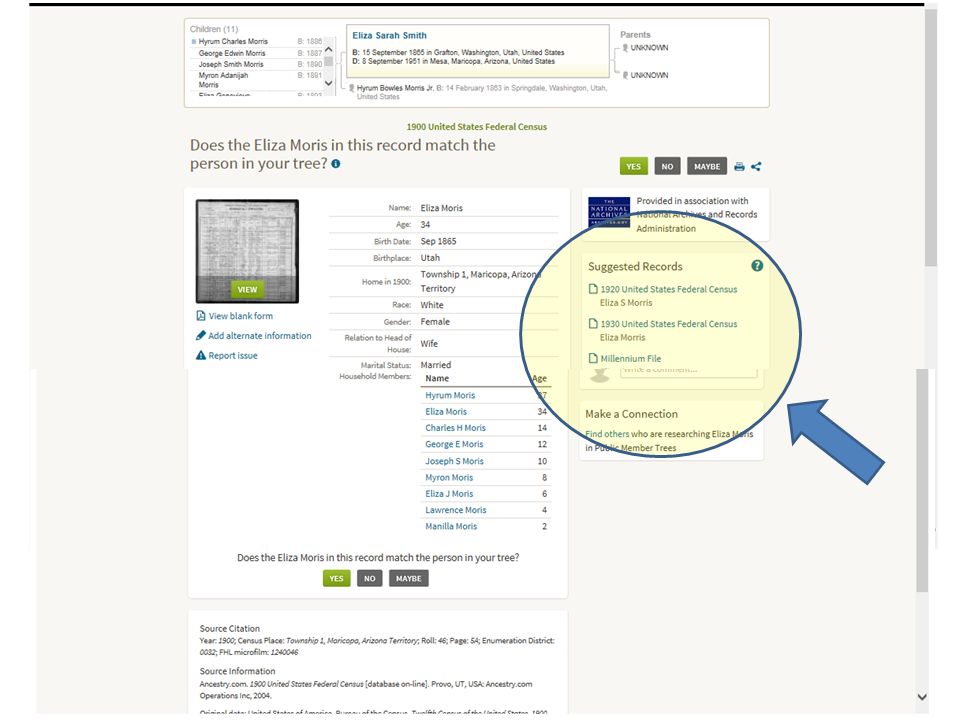Open 1930 United States Federal Census suggestion
Image resolution: width=960 pixels, height=720 pixels.
(669, 324)
